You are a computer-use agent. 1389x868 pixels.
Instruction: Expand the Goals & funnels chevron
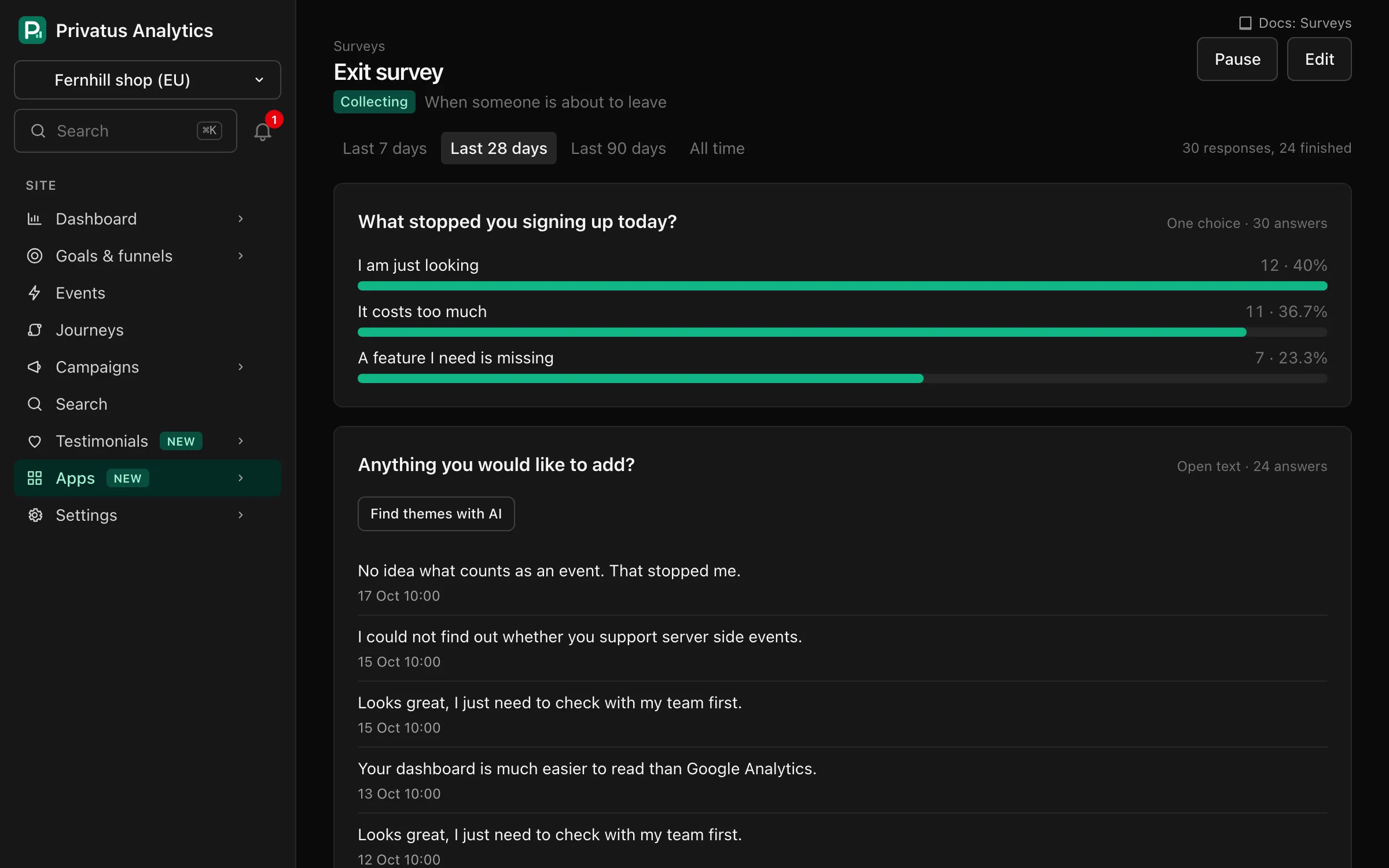pyautogui.click(x=241, y=256)
